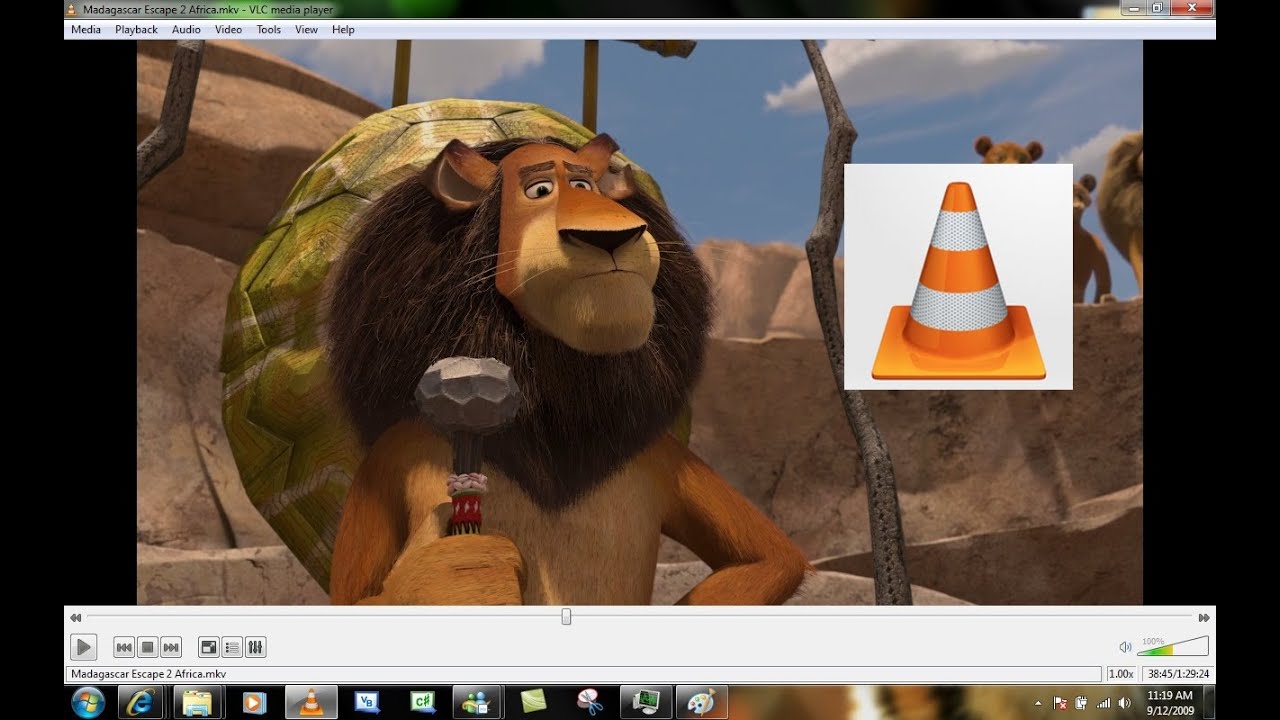This screenshot has width=1280, height=720.
Task: Open Windows Explorer folder on taskbar
Action: [x=198, y=702]
